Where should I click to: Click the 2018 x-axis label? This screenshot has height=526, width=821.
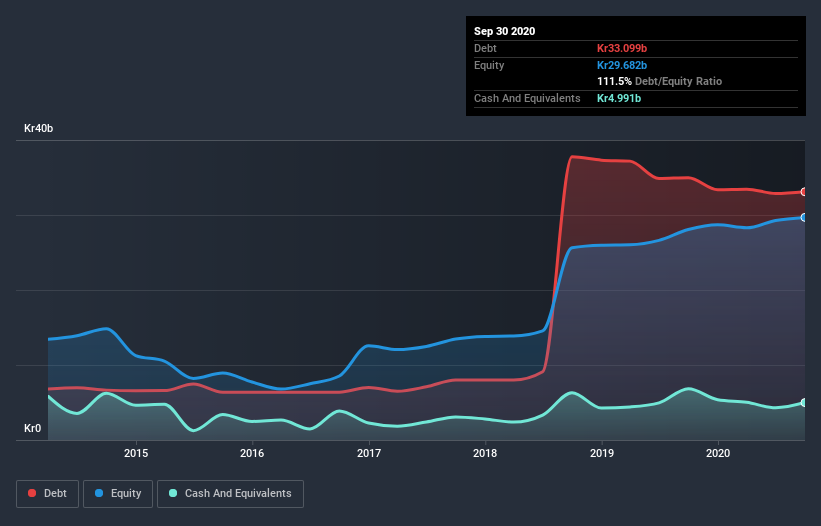[485, 453]
